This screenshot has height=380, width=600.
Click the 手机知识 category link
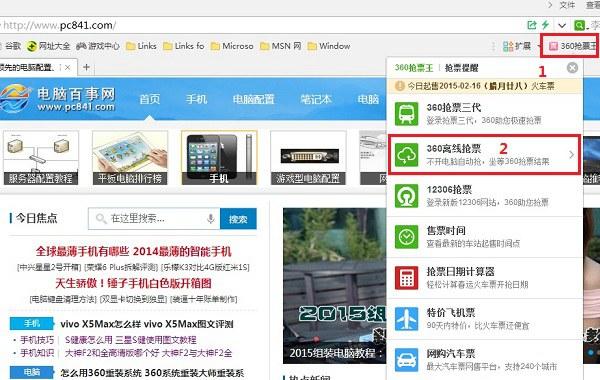point(37,353)
